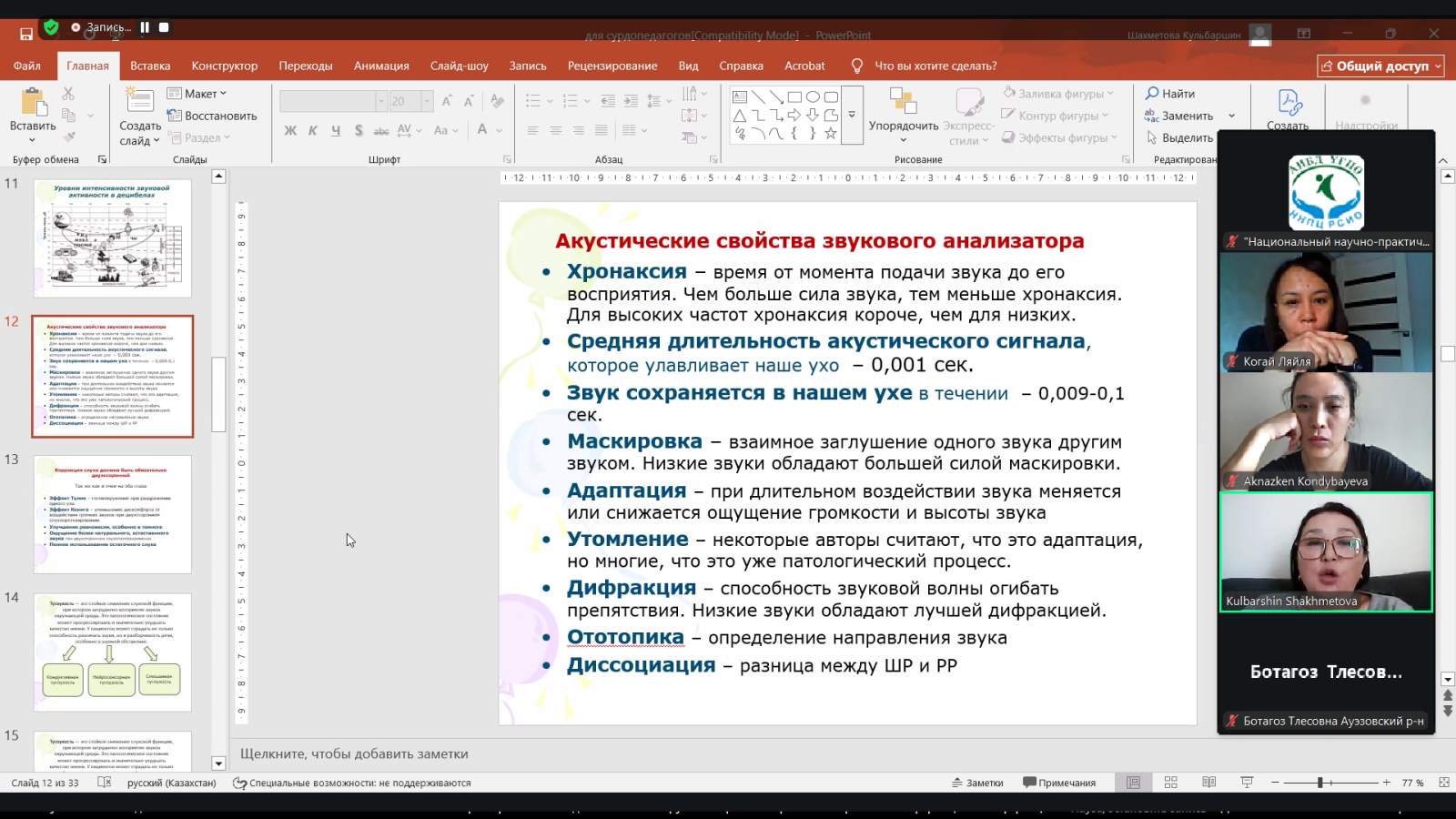This screenshot has width=1456, height=819.
Task: Expand the shapes gallery more arrow
Action: [x=852, y=115]
